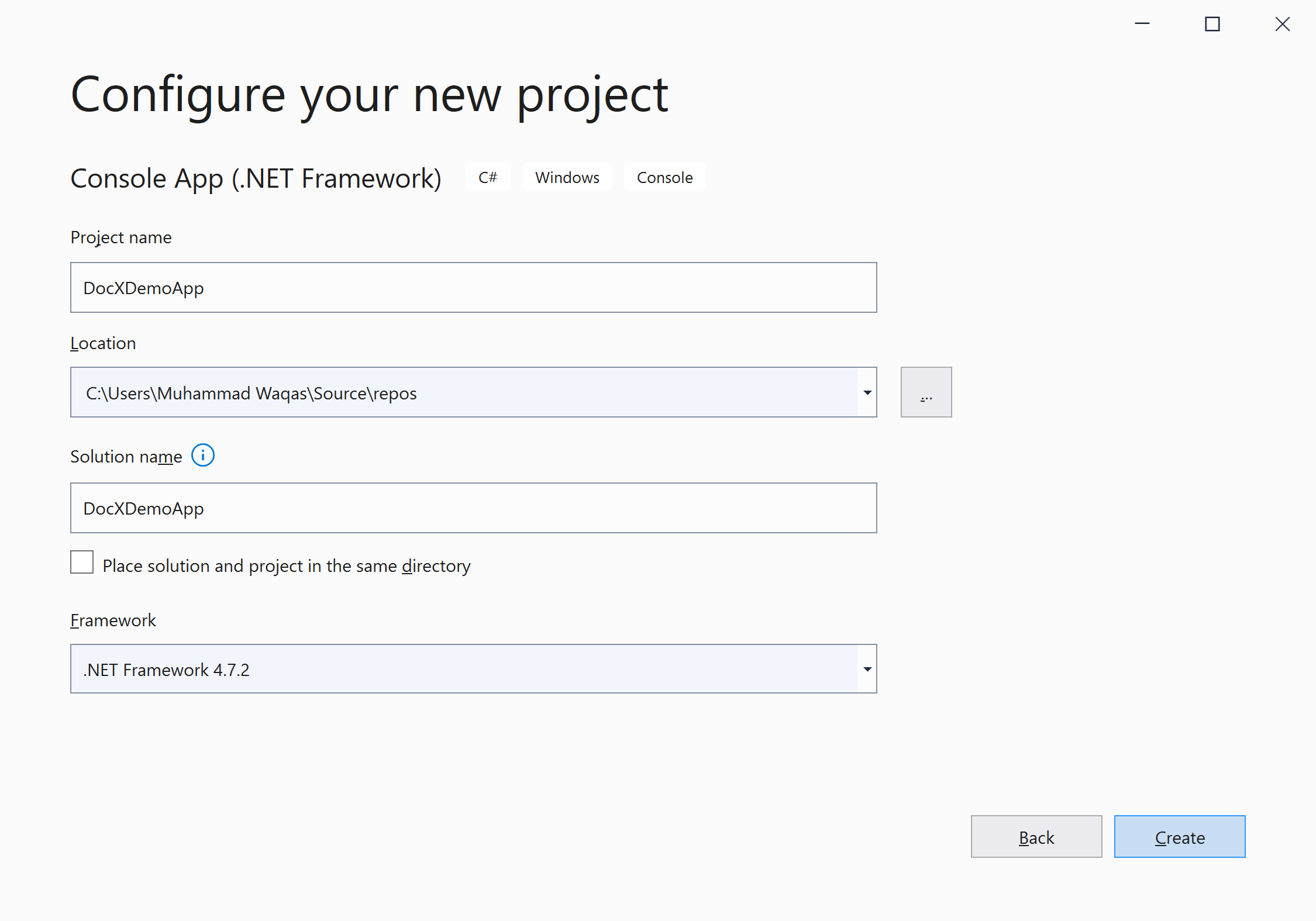Go back with the Back button

(1036, 837)
